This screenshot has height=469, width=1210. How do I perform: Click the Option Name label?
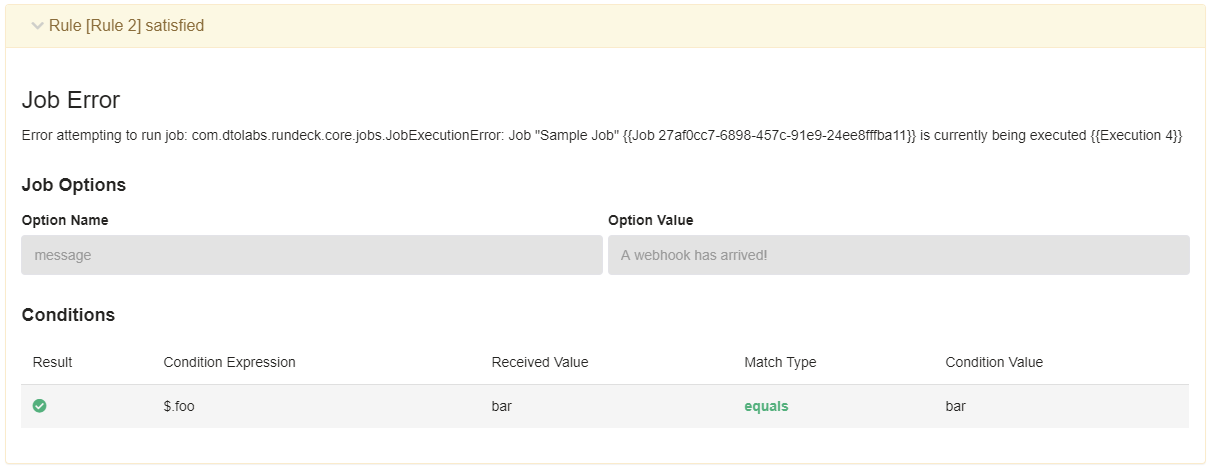[x=65, y=220]
